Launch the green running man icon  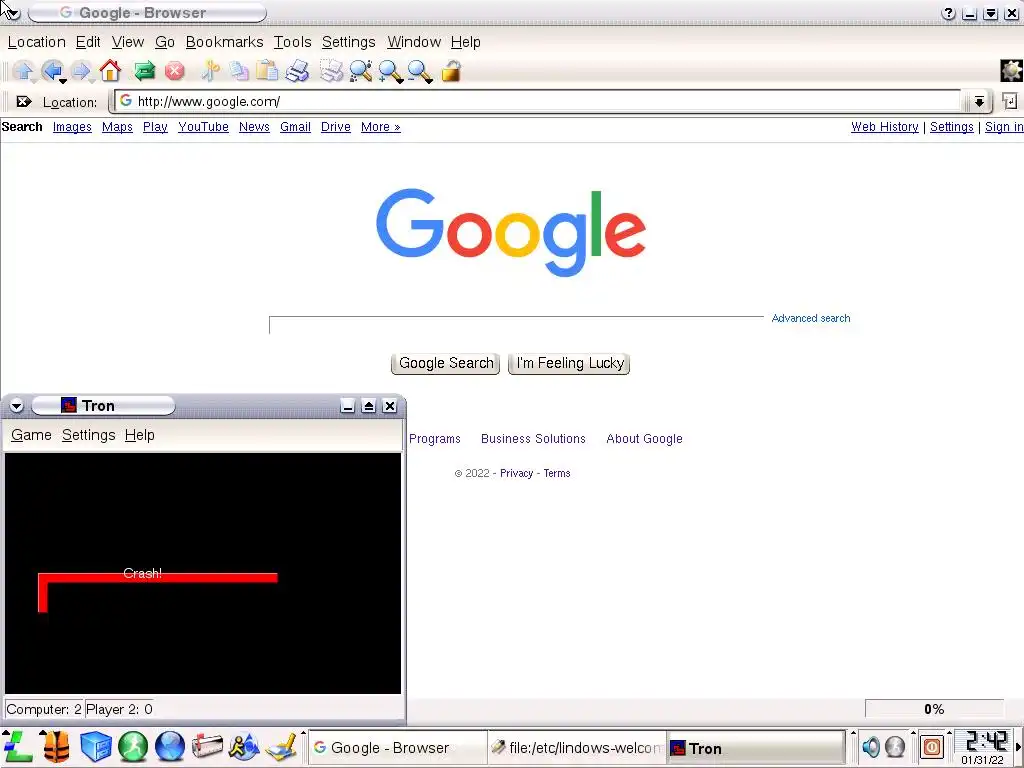133,746
